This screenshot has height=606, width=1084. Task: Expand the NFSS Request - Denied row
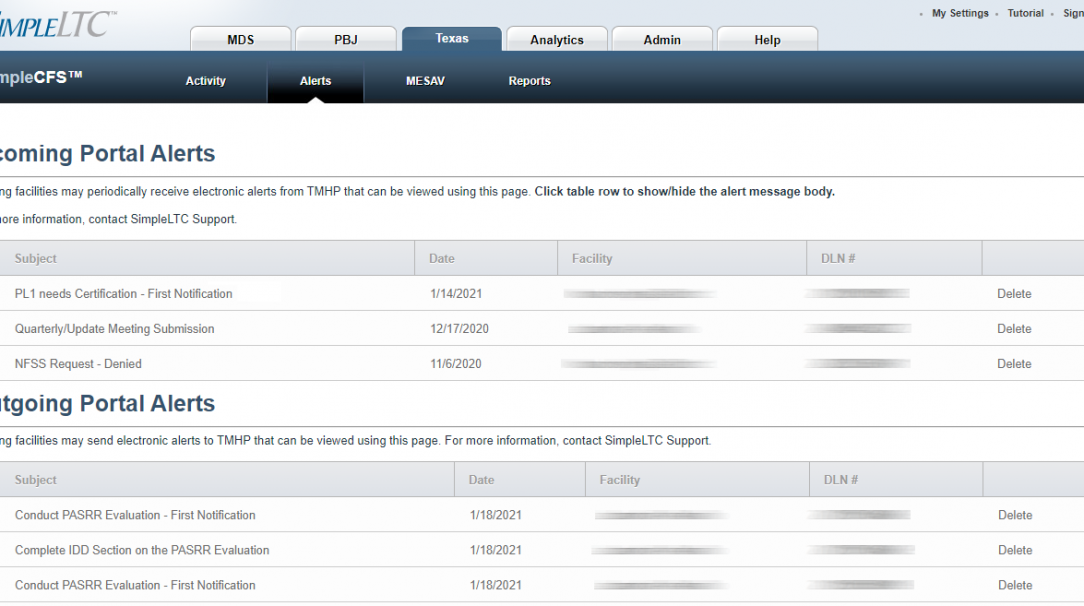coord(78,364)
